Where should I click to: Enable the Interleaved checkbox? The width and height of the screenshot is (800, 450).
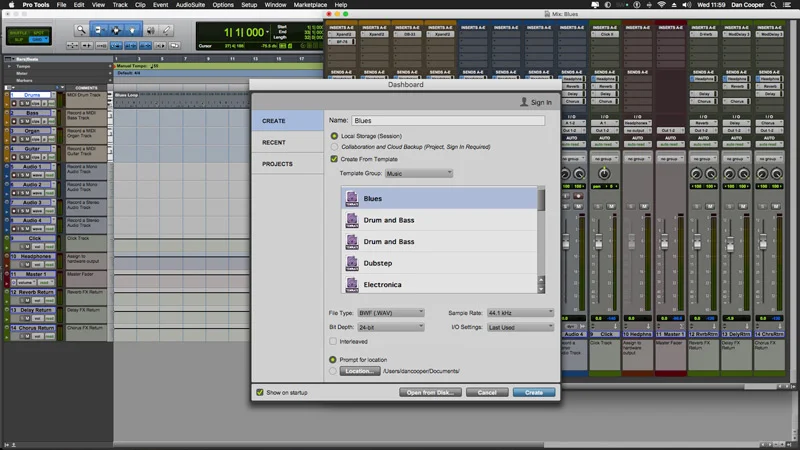pos(333,341)
